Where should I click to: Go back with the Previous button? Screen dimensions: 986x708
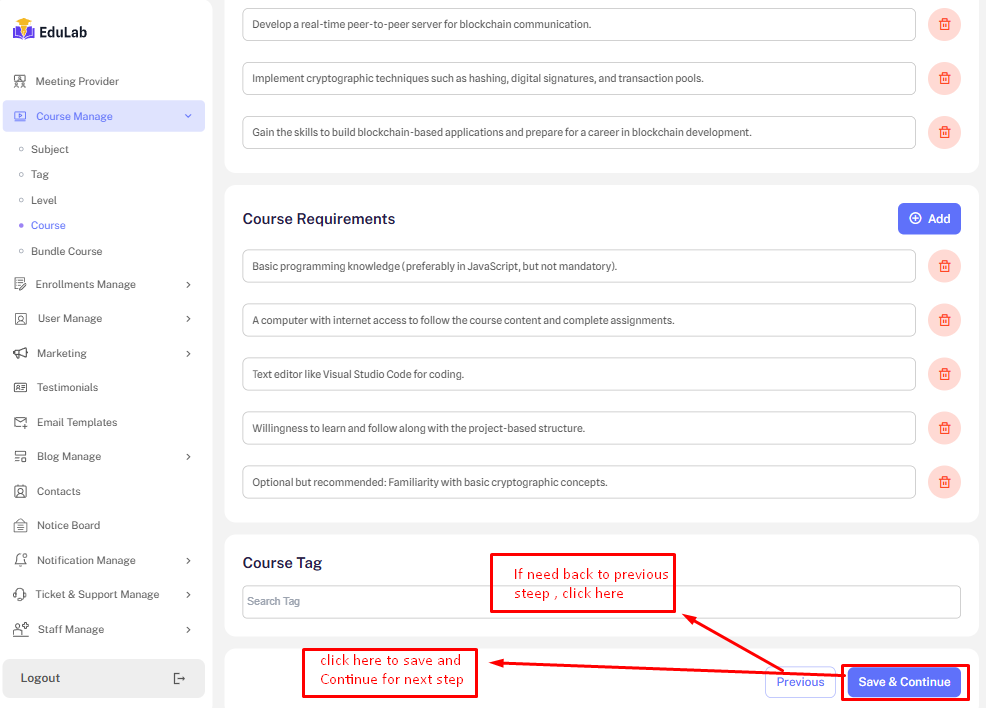coord(800,682)
